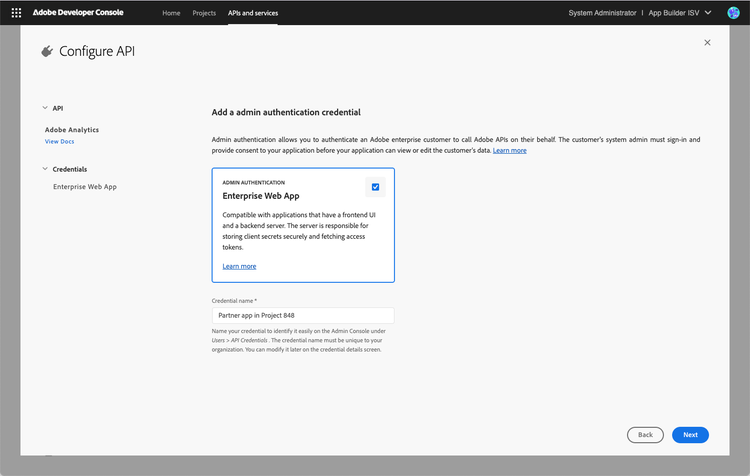The image size is (750, 476).
Task: Switch to the Projects tab
Action: point(204,12)
